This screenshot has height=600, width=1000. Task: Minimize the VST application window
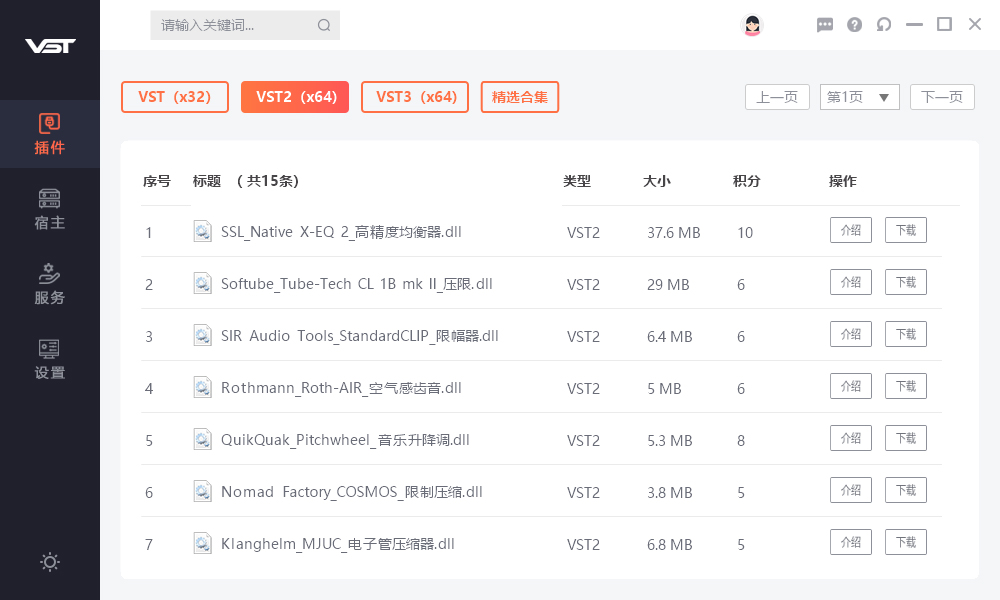coord(915,25)
